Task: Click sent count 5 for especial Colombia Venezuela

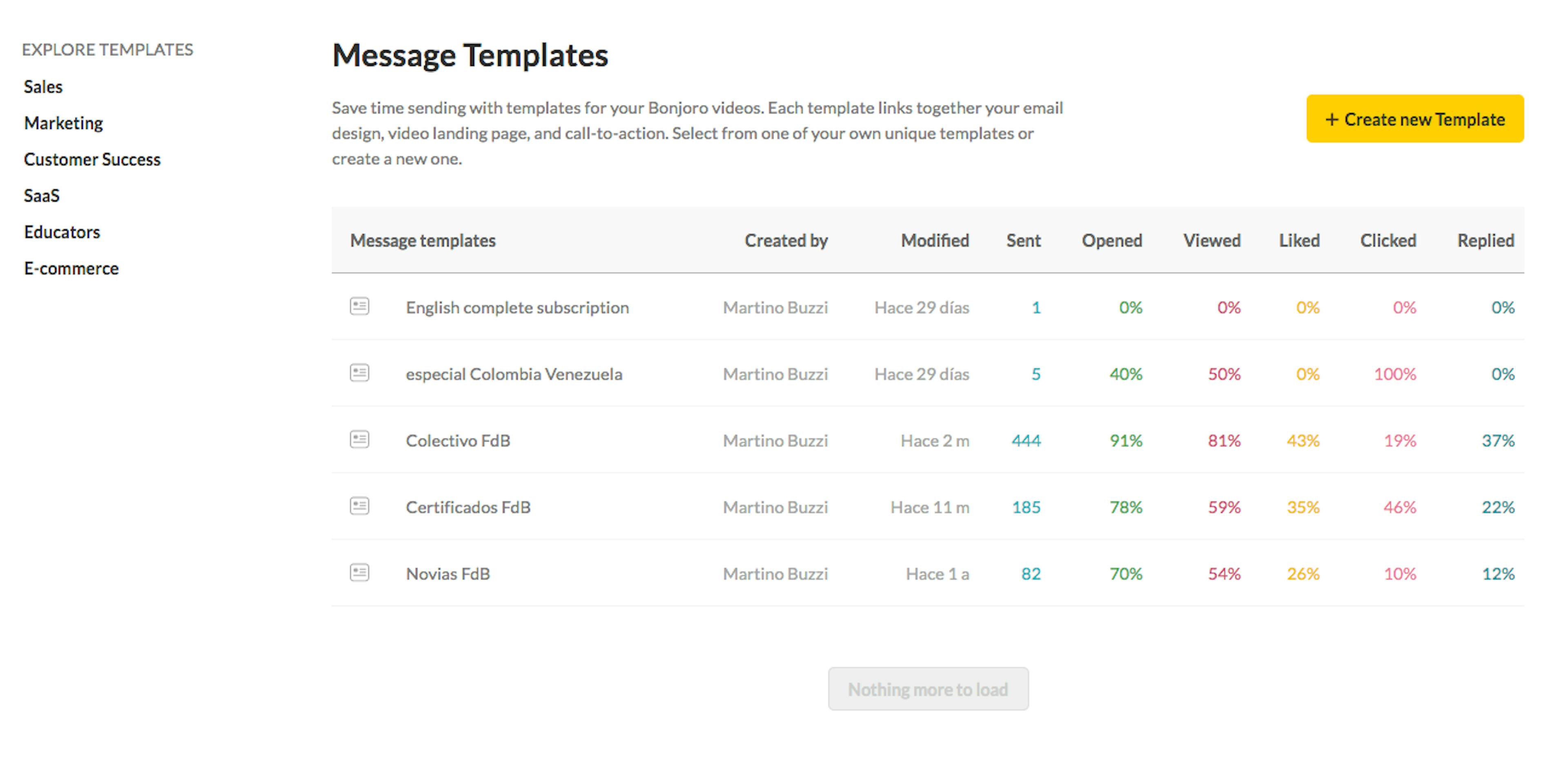Action: point(1036,374)
